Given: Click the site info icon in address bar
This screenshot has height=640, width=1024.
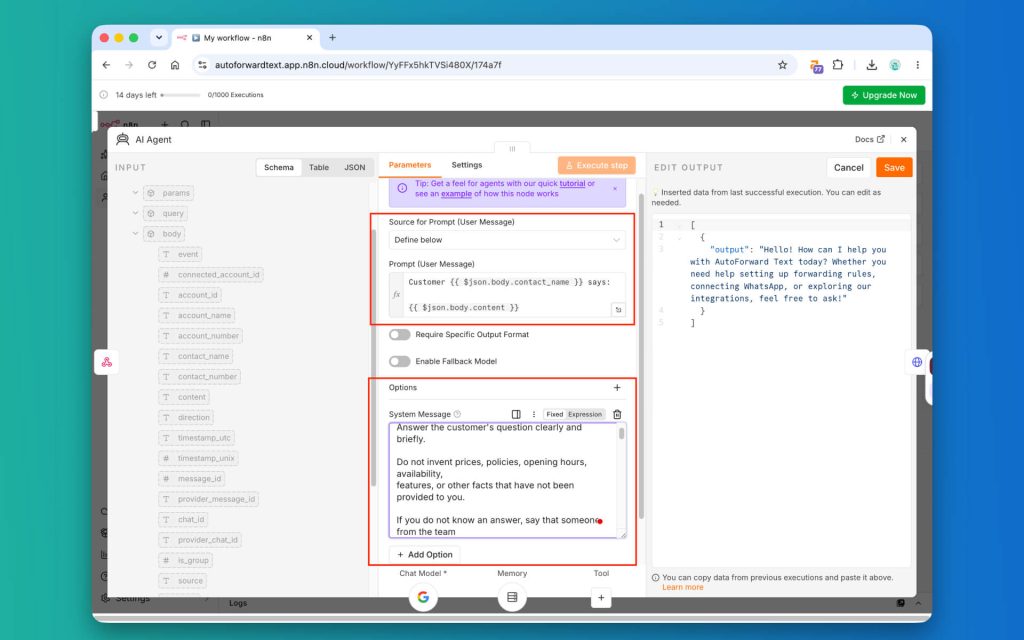Looking at the screenshot, I should pos(202,65).
